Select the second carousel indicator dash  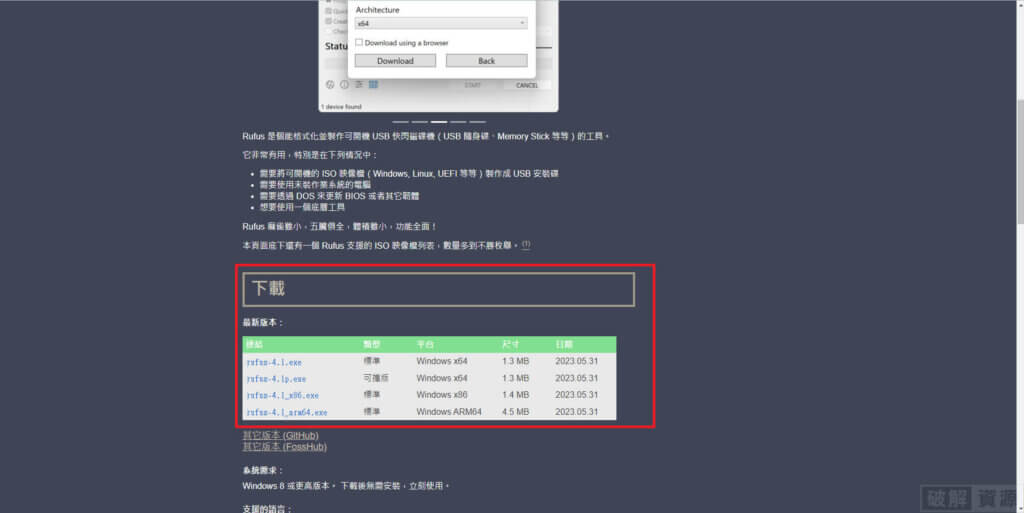tap(419, 122)
